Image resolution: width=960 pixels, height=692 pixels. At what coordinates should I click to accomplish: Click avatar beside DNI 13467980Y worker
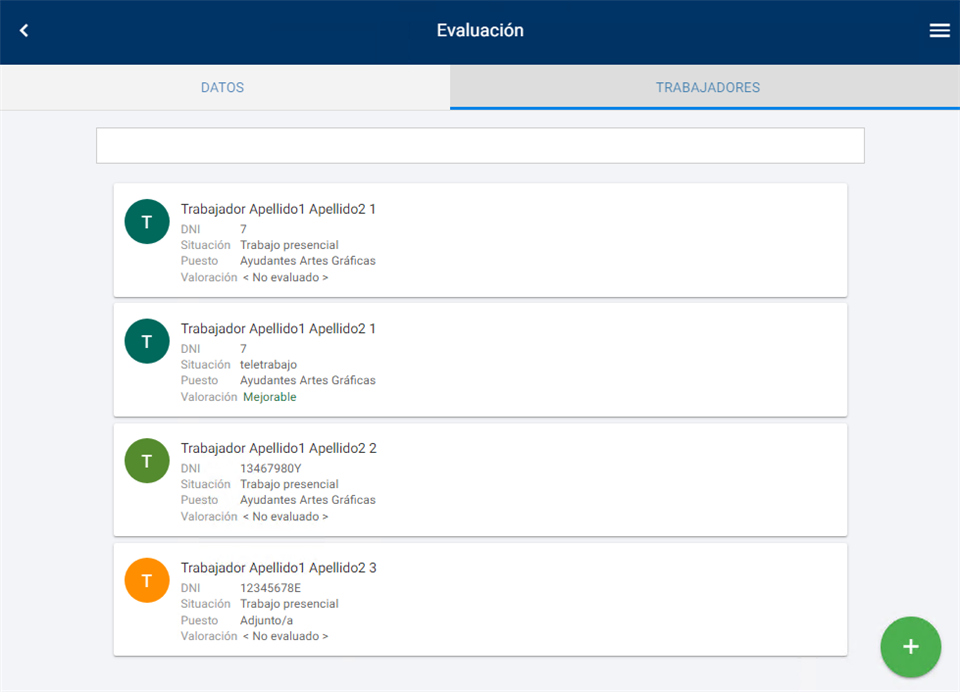pos(147,461)
